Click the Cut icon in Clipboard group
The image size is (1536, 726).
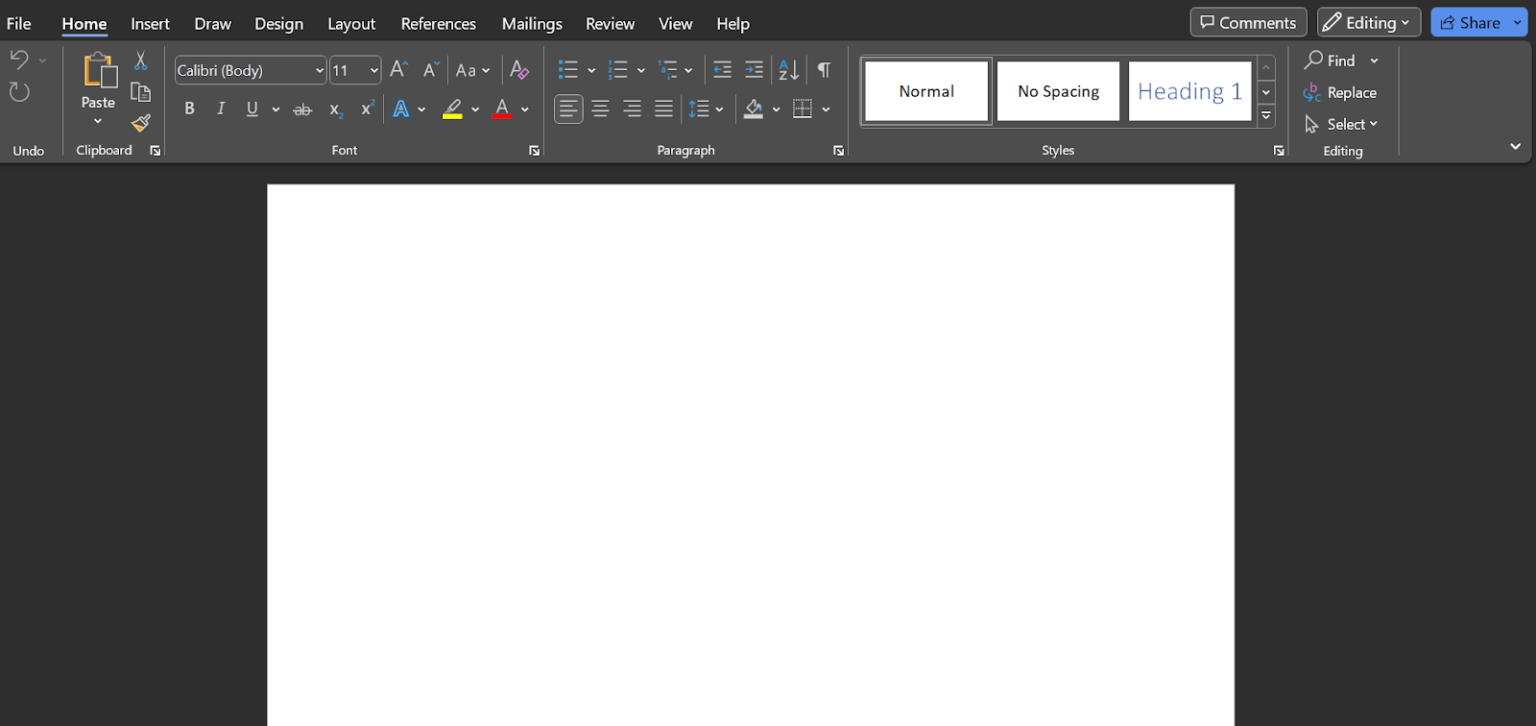(140, 61)
